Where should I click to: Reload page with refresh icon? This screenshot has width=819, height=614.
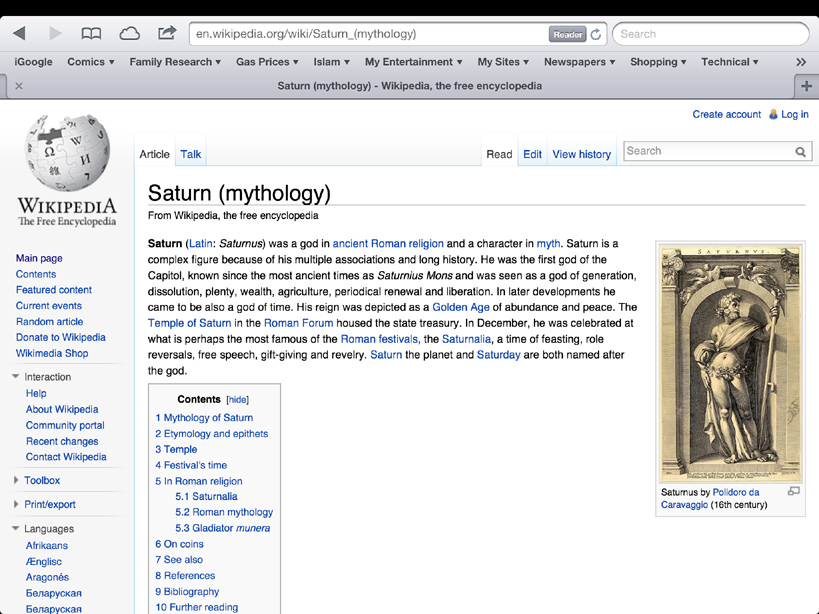596,34
